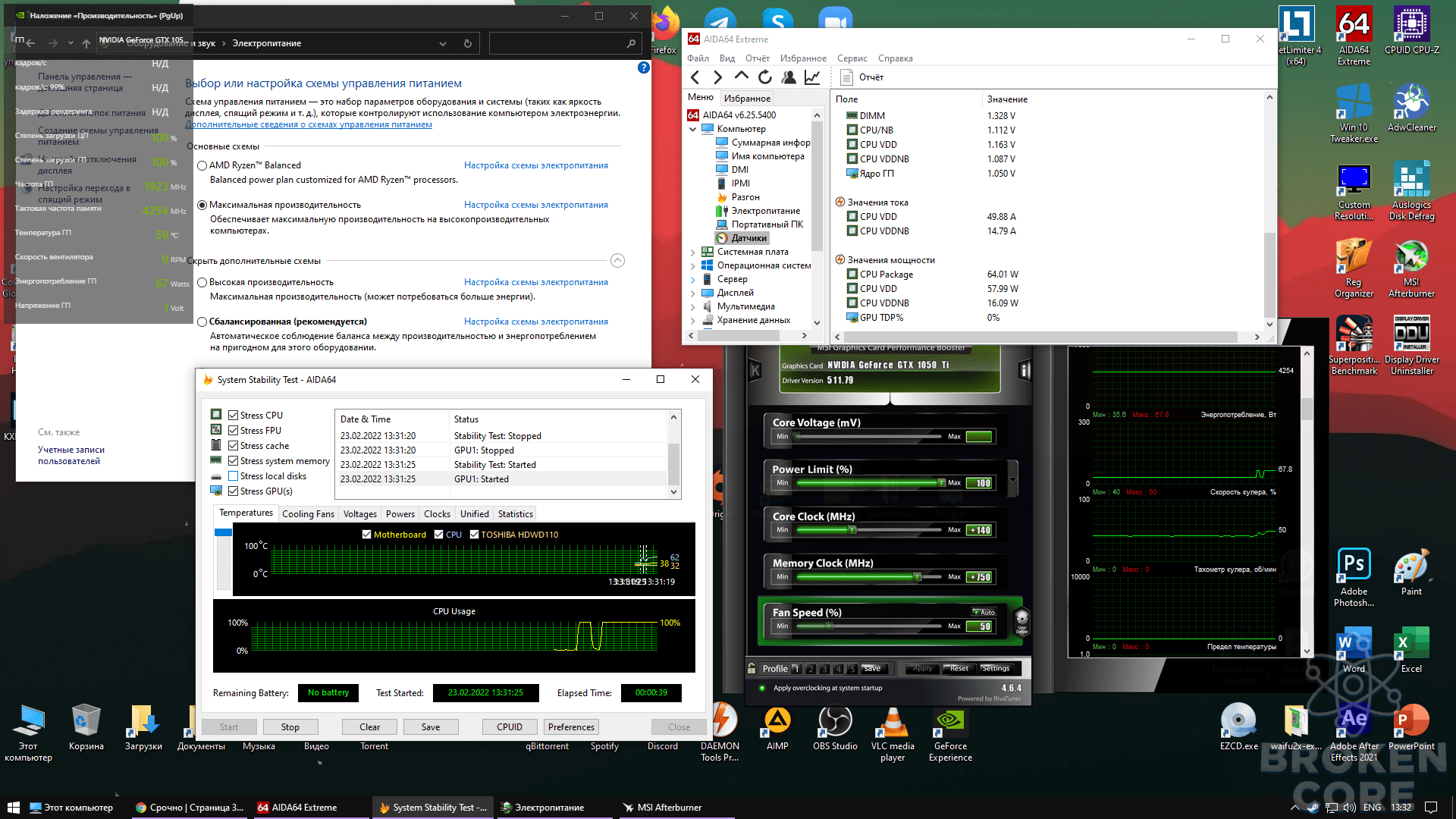Click the AIDA64 user profile icon

pyautogui.click(x=789, y=77)
